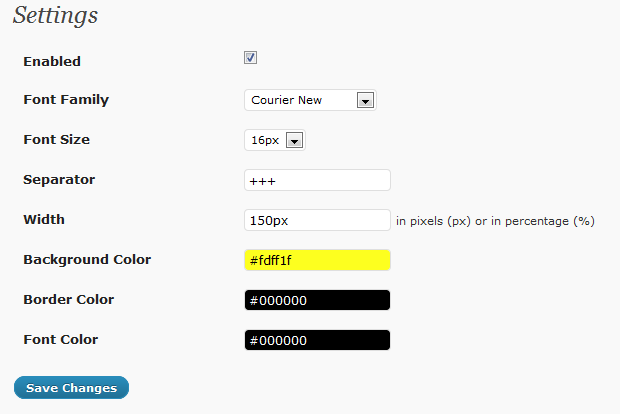Toggle the Enabled checkbox
The width and height of the screenshot is (620, 414).
click(x=251, y=58)
